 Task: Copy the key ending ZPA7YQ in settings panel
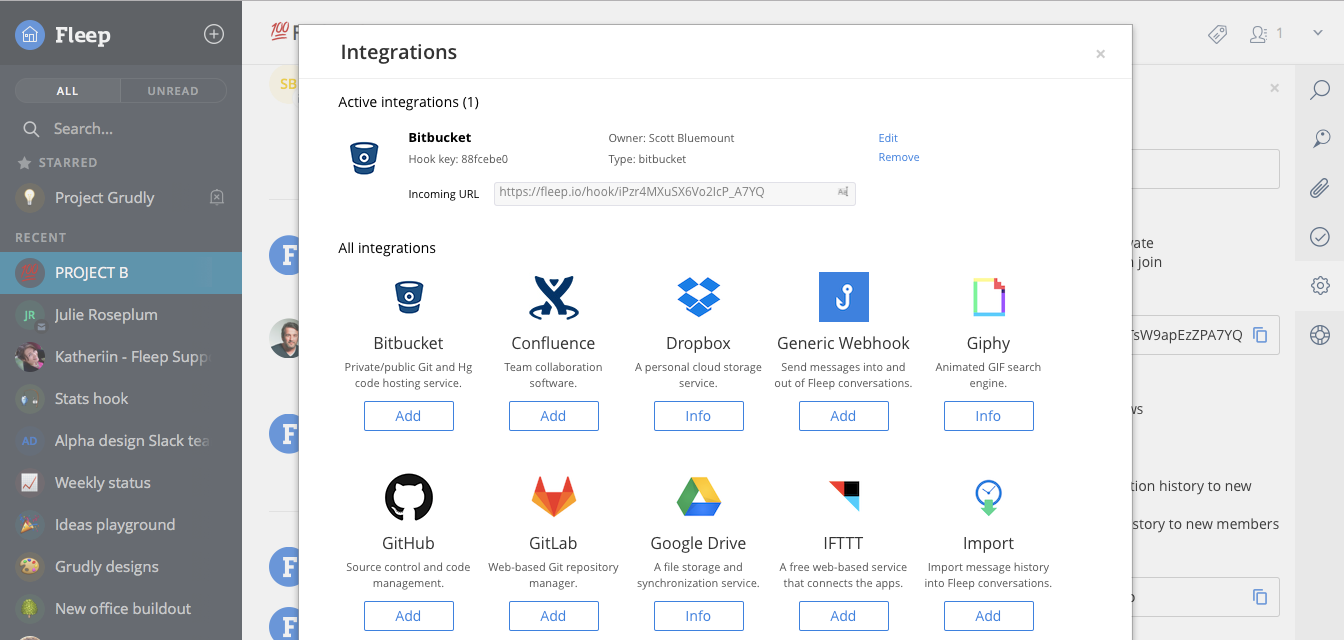1260,335
